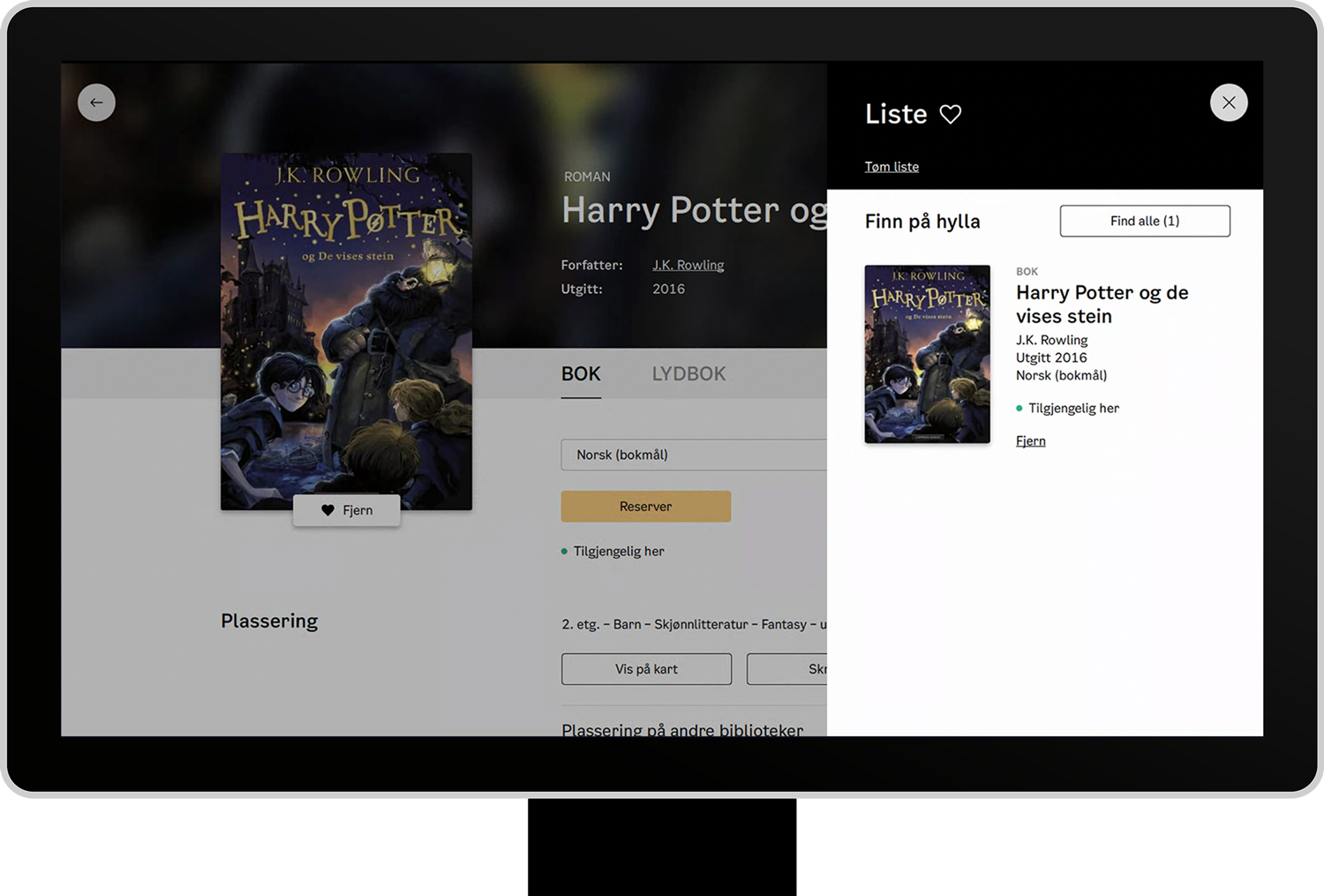Toggle the heart Fjern button below large cover
Viewport: 1324px width, 896px height.
347,510
